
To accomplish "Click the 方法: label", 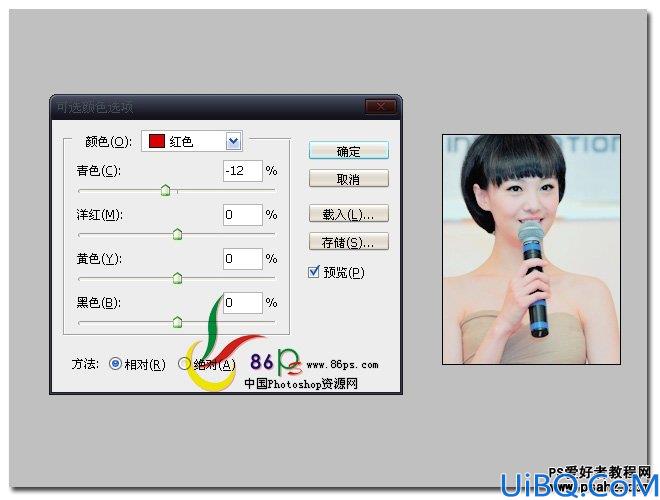I will (x=85, y=364).
